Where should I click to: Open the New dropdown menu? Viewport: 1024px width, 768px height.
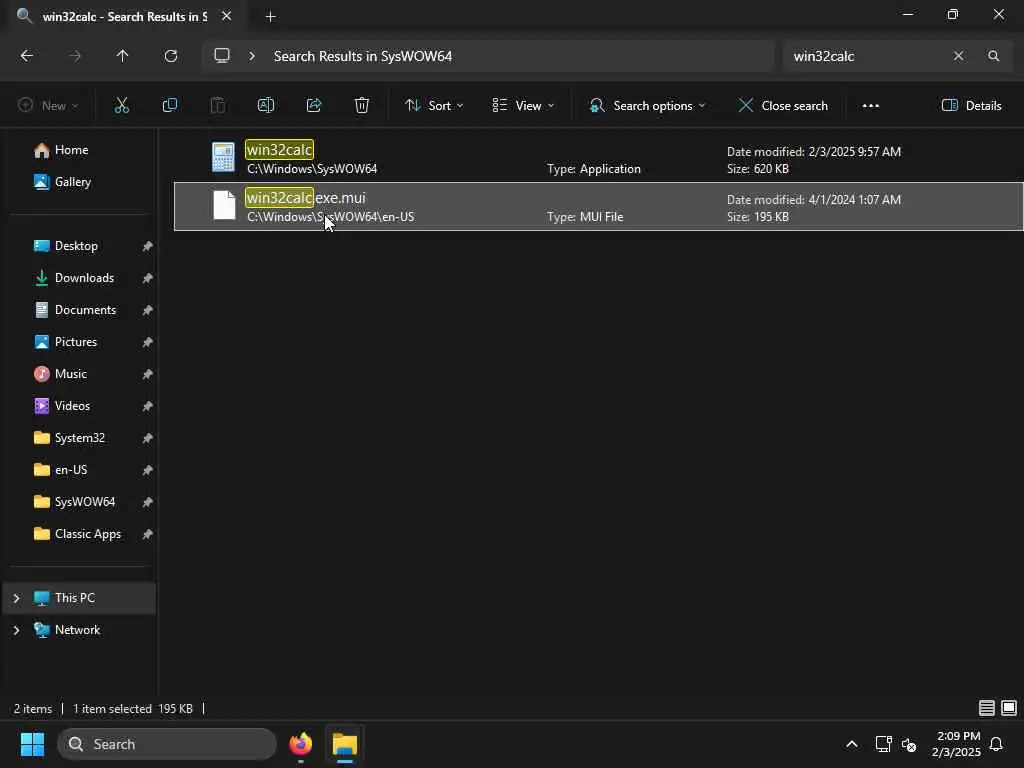(x=48, y=106)
